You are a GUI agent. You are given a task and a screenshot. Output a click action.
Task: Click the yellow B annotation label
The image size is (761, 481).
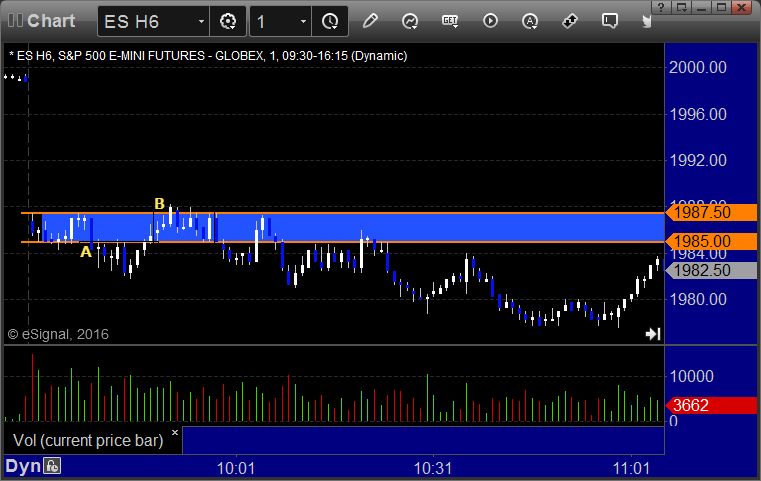[x=159, y=203]
